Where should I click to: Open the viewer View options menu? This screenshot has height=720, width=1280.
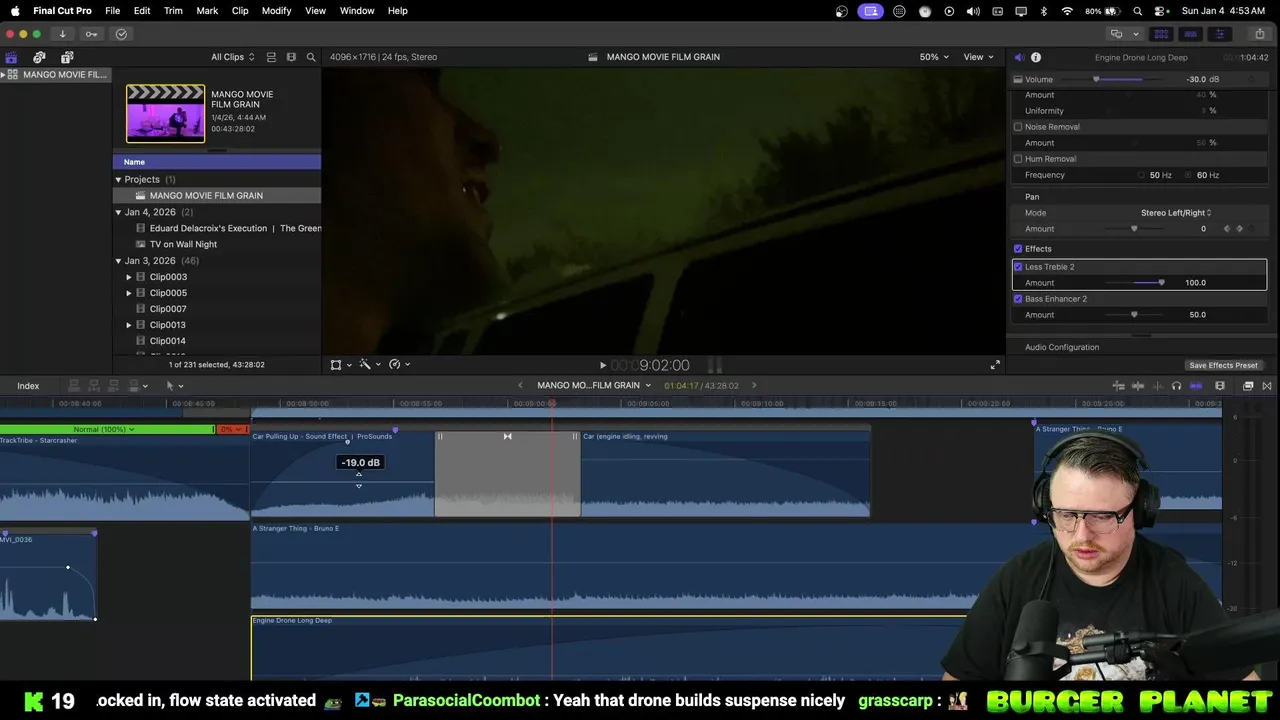[978, 57]
